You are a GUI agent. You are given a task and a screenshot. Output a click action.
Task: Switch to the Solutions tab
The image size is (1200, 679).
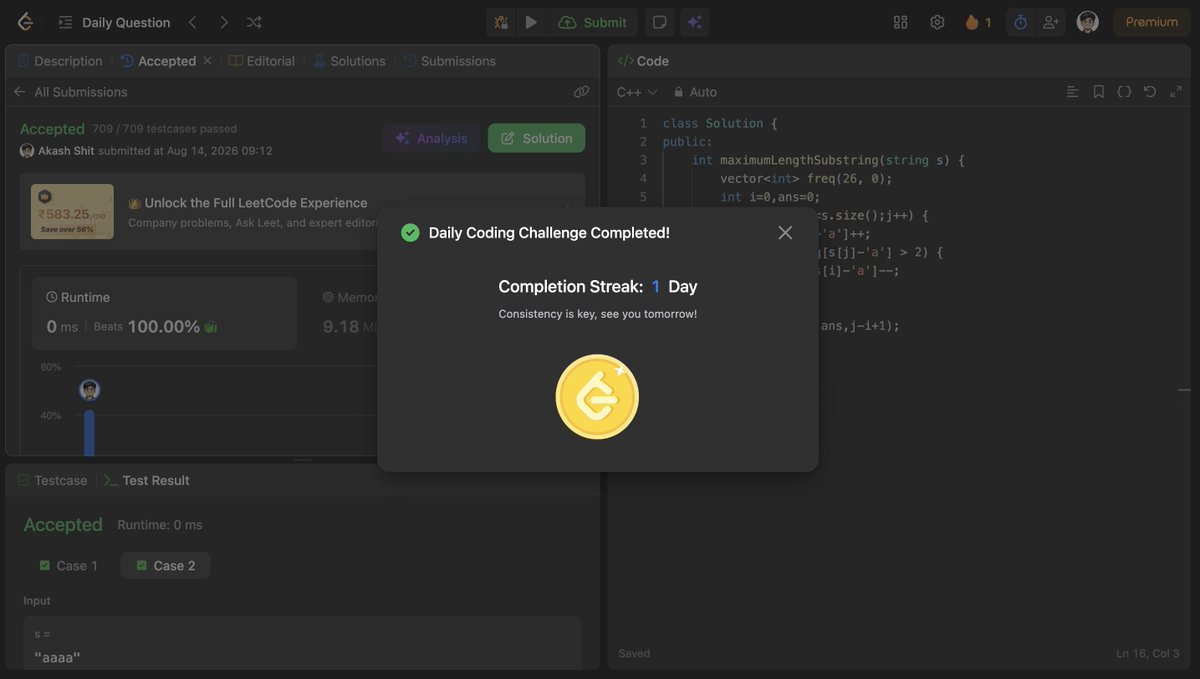click(349, 61)
